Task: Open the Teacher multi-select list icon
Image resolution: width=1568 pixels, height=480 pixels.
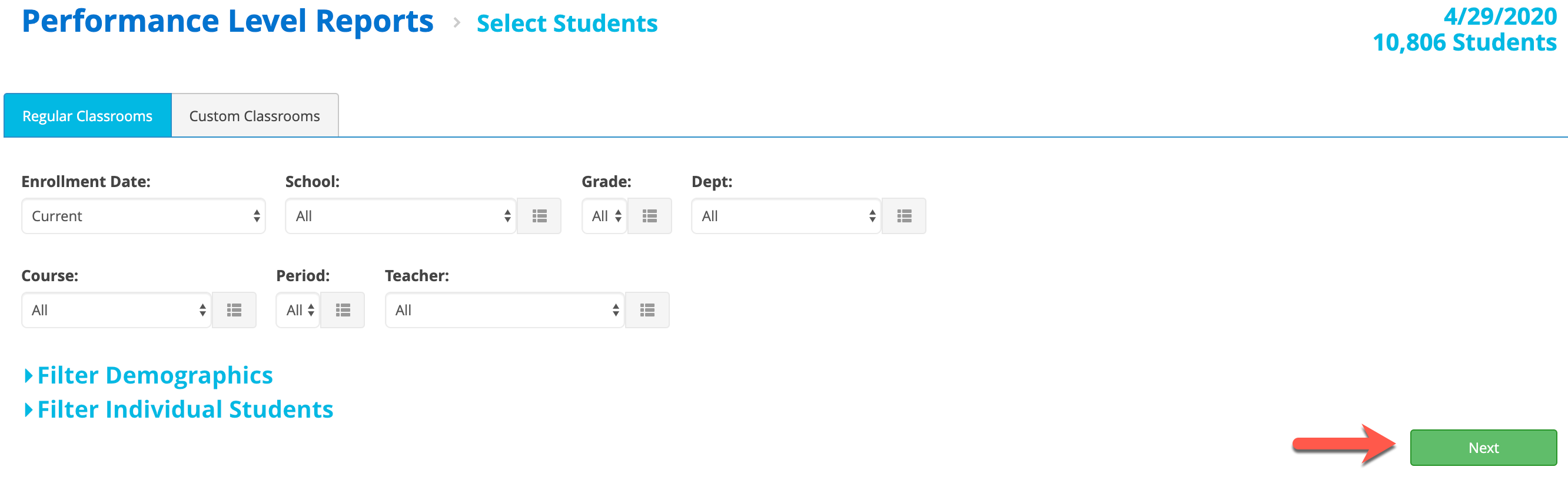Action: [x=647, y=310]
